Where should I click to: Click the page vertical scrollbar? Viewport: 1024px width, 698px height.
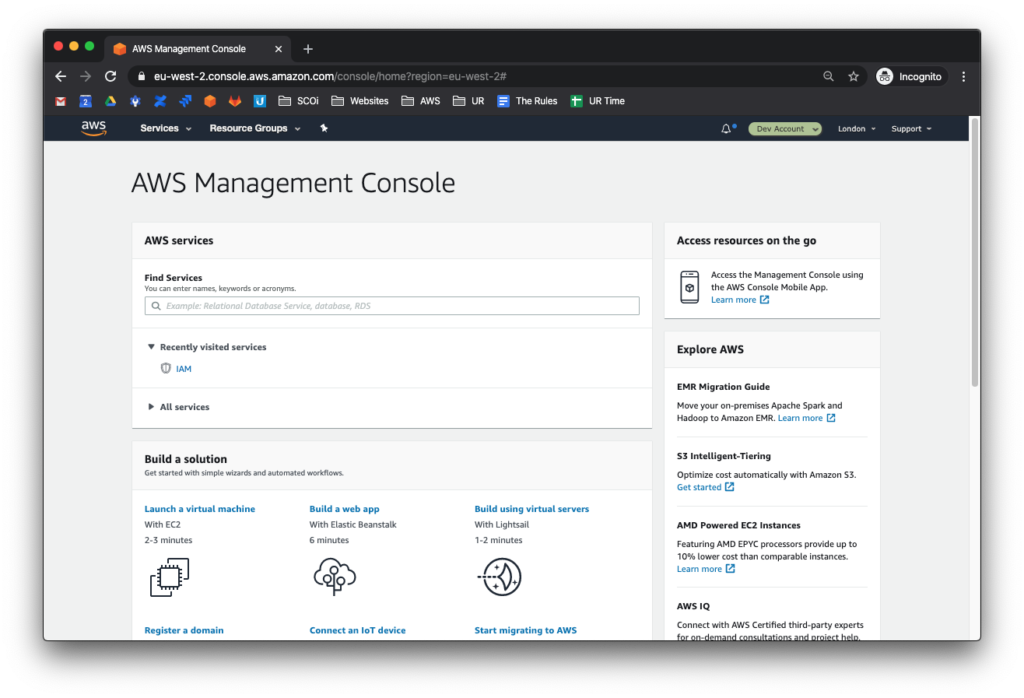[x=974, y=251]
